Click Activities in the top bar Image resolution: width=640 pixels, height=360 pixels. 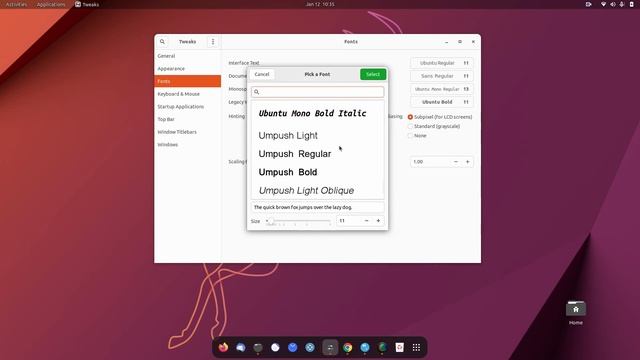pyautogui.click(x=16, y=4)
